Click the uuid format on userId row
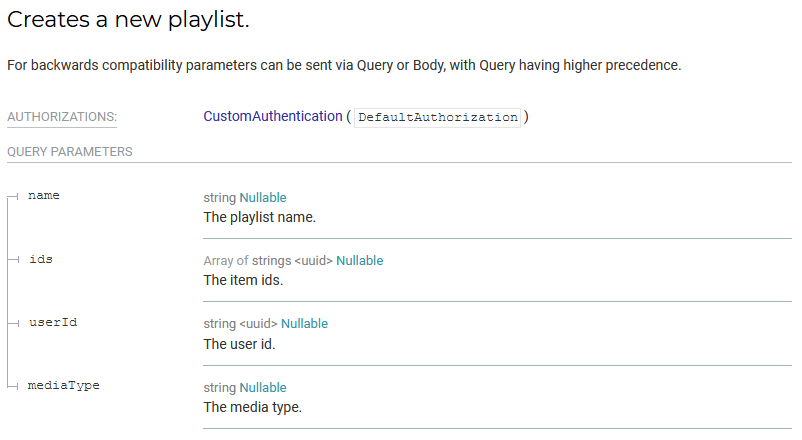Viewport: 802px width, 440px height. [258, 324]
